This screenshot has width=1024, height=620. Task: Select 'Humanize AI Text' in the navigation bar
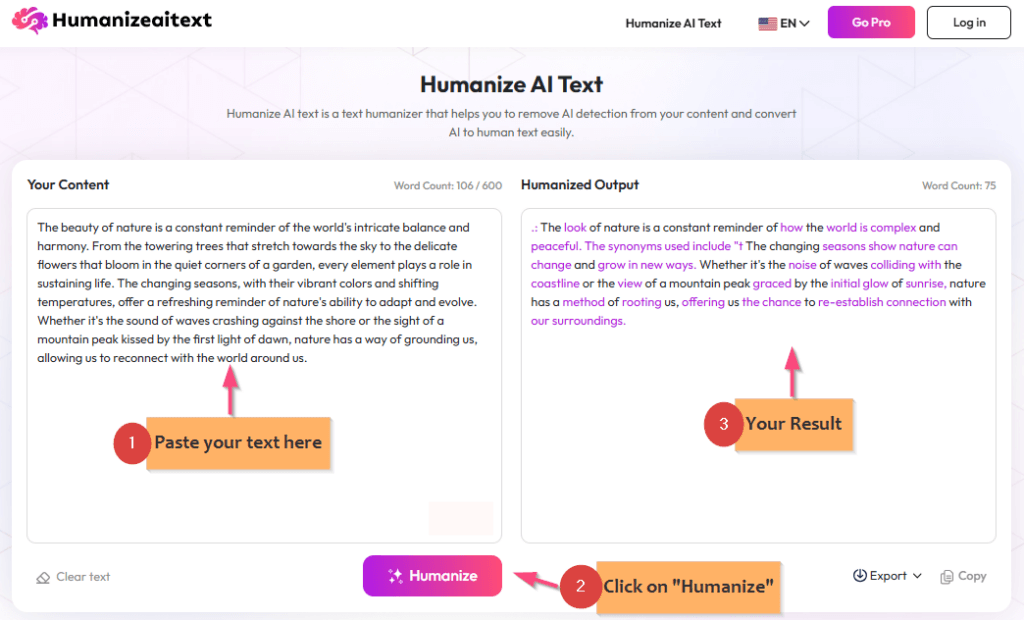pos(673,23)
